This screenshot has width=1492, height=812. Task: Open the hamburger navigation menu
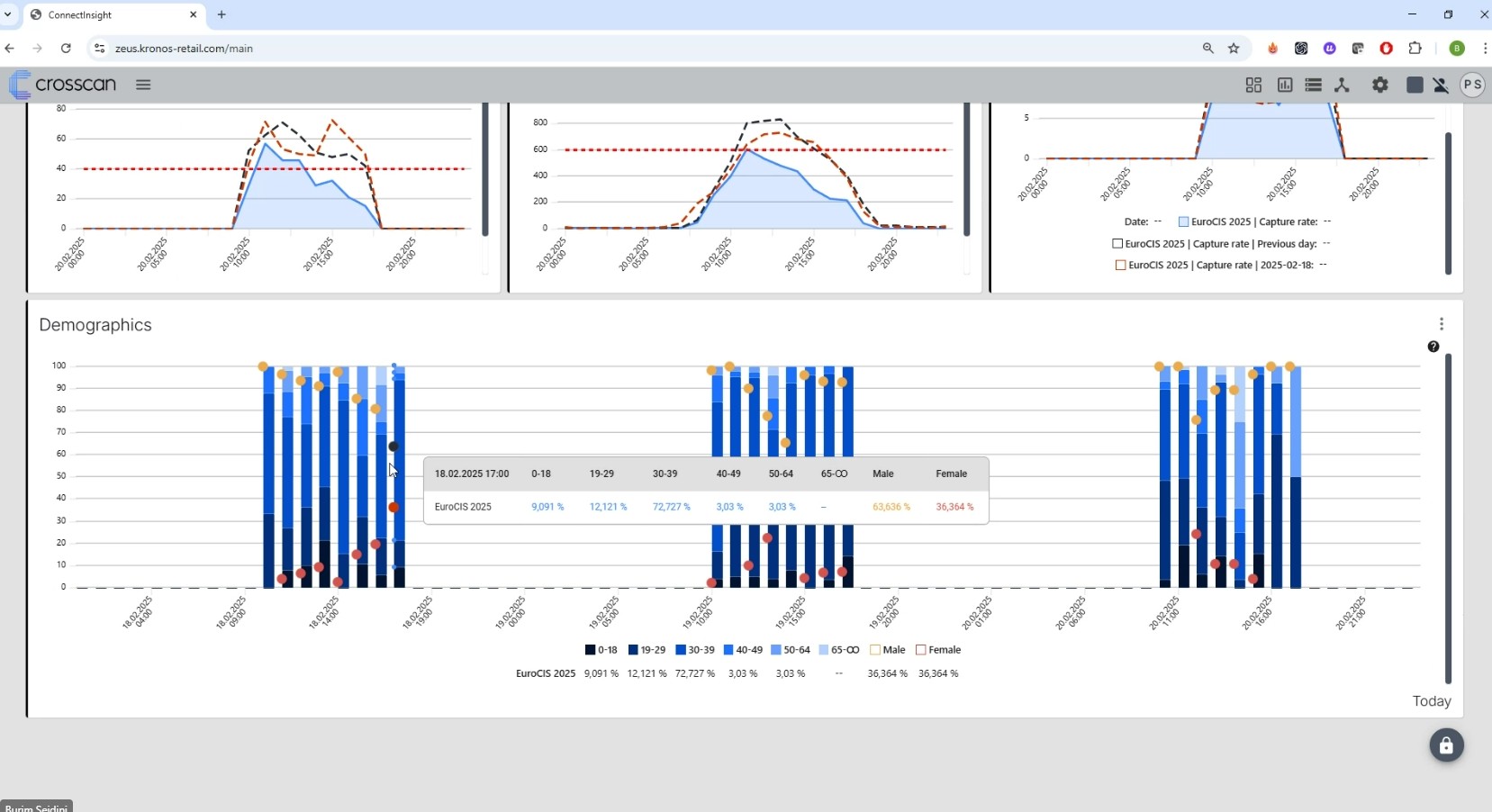click(143, 85)
